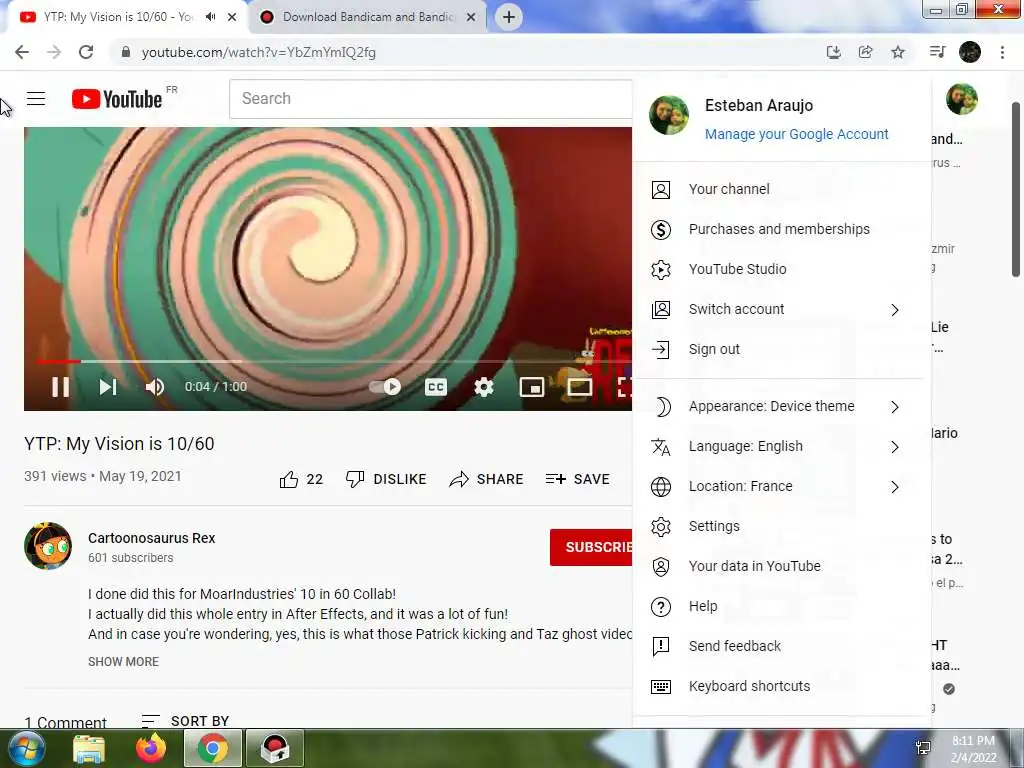Toggle closed captions CC button
The image size is (1024, 768).
coord(436,387)
